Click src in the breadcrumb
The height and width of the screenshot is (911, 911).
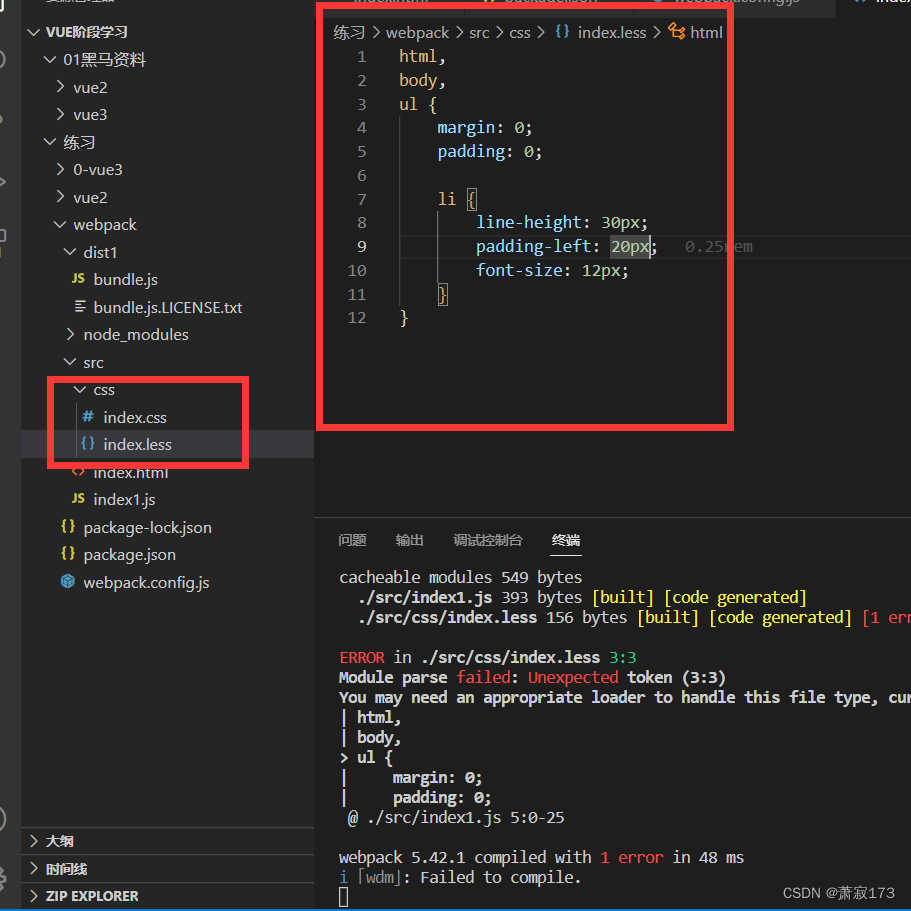click(x=479, y=33)
